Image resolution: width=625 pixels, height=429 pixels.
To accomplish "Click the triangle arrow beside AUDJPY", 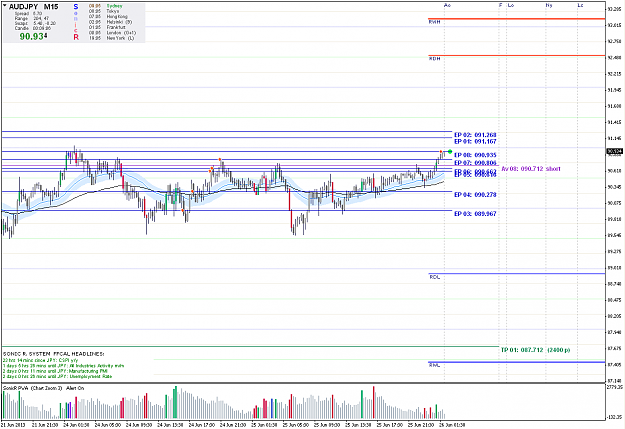I will [5, 6].
